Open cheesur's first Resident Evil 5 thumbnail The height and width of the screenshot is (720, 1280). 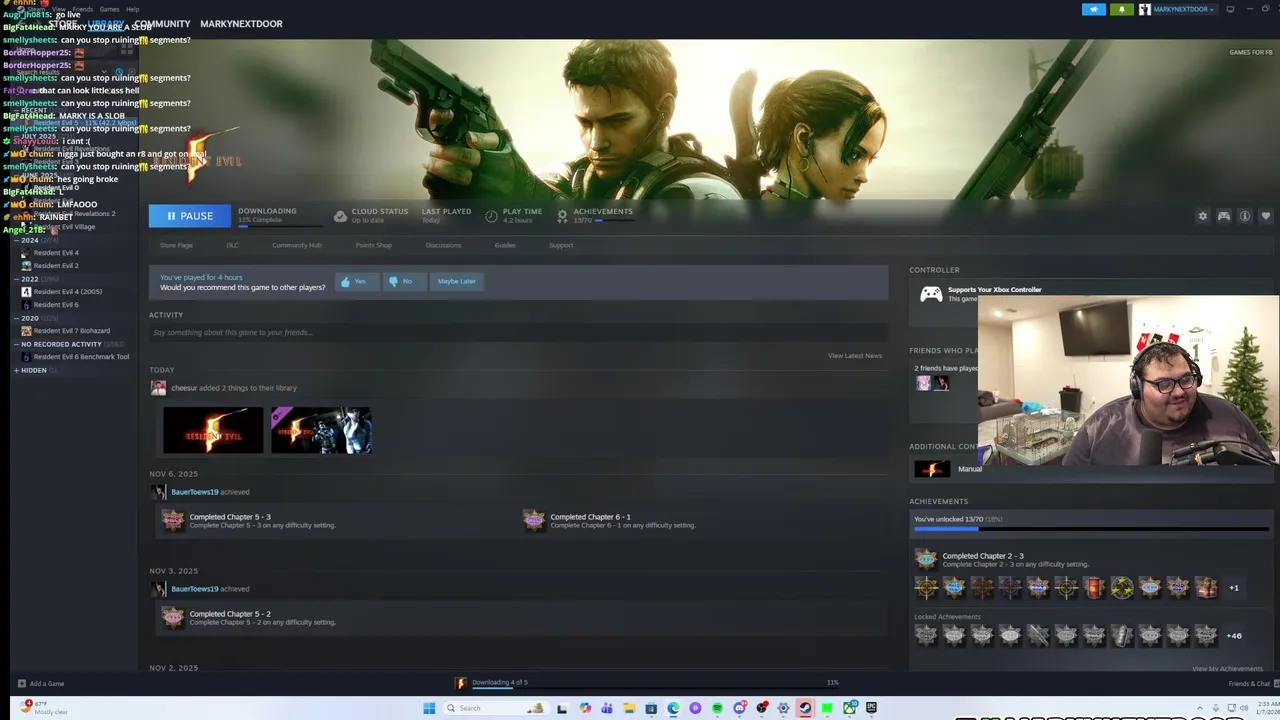[213, 430]
